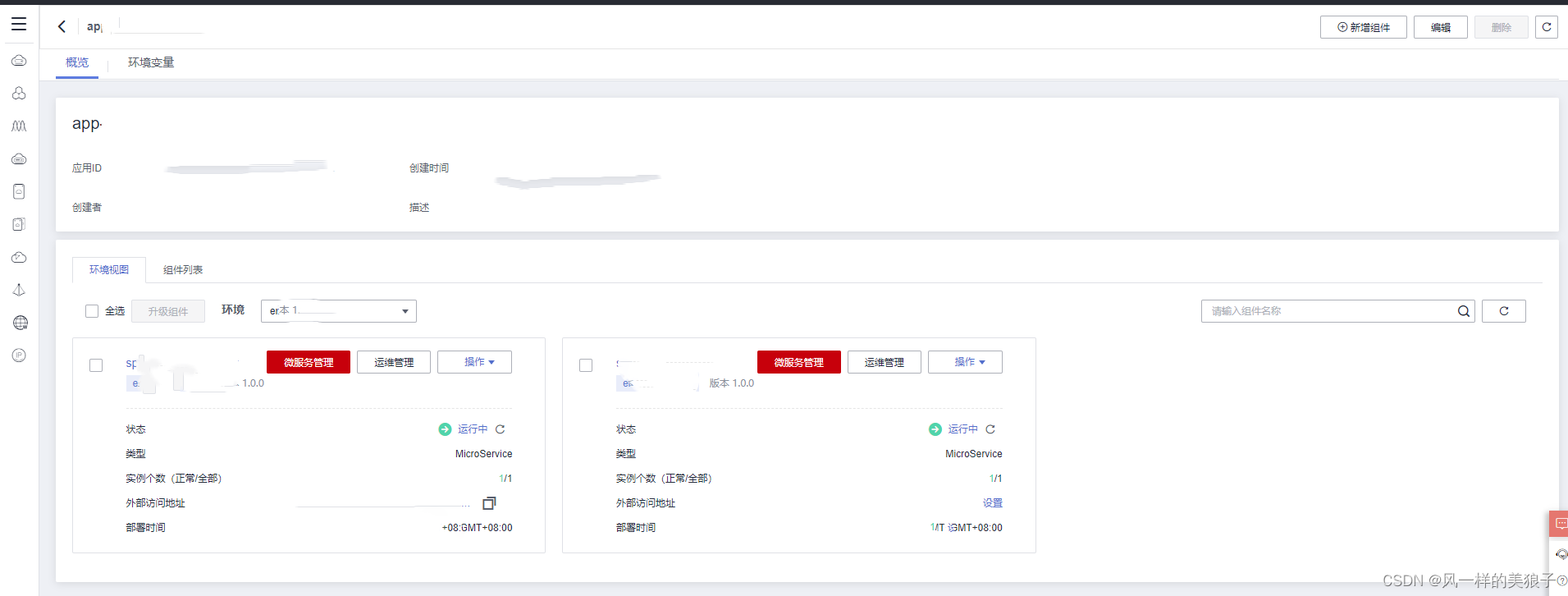Click refresh button next to search box
This screenshot has width=1568, height=596.
pos(1504,311)
